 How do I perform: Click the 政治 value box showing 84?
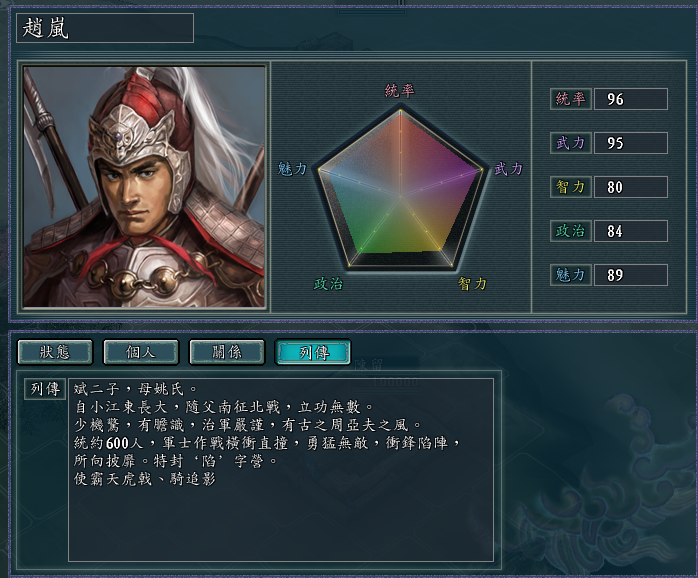coord(630,231)
